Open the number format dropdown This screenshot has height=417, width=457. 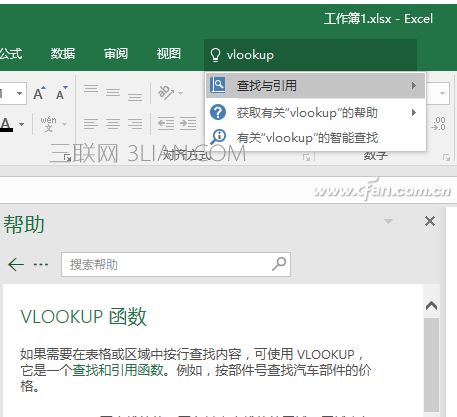coord(442,93)
